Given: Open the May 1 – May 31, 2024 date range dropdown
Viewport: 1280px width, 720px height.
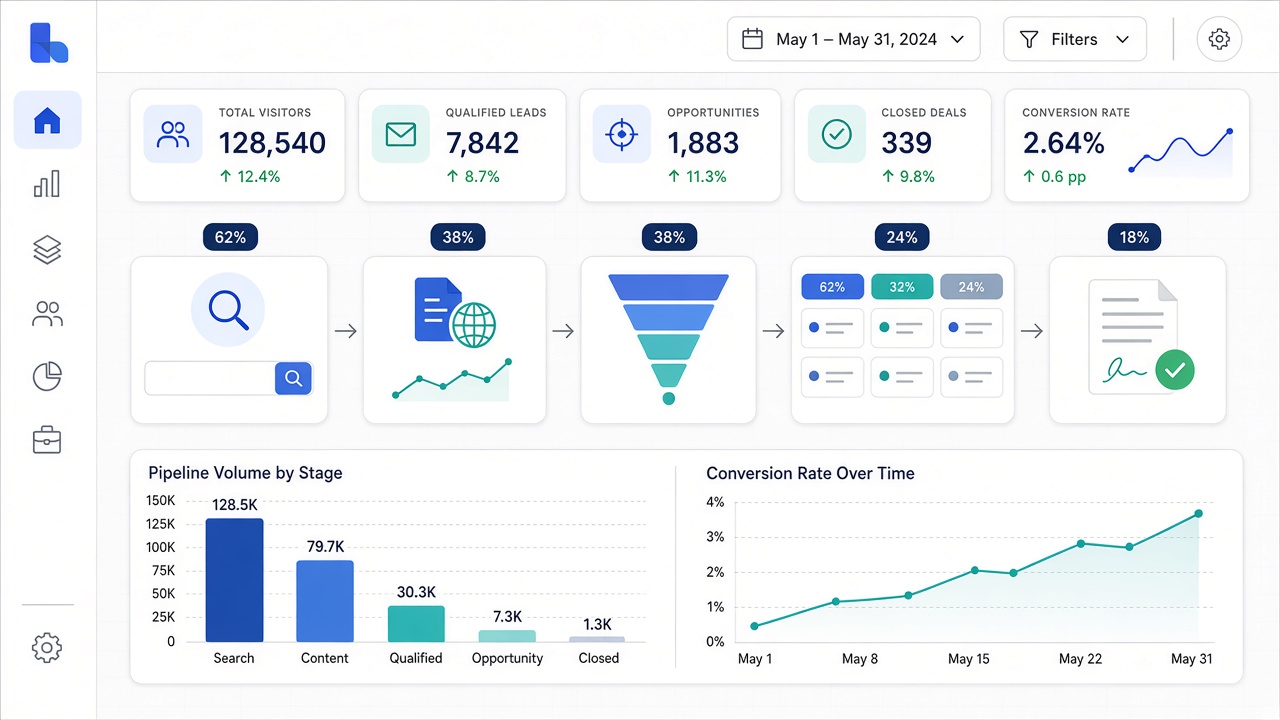Looking at the screenshot, I should tap(853, 39).
